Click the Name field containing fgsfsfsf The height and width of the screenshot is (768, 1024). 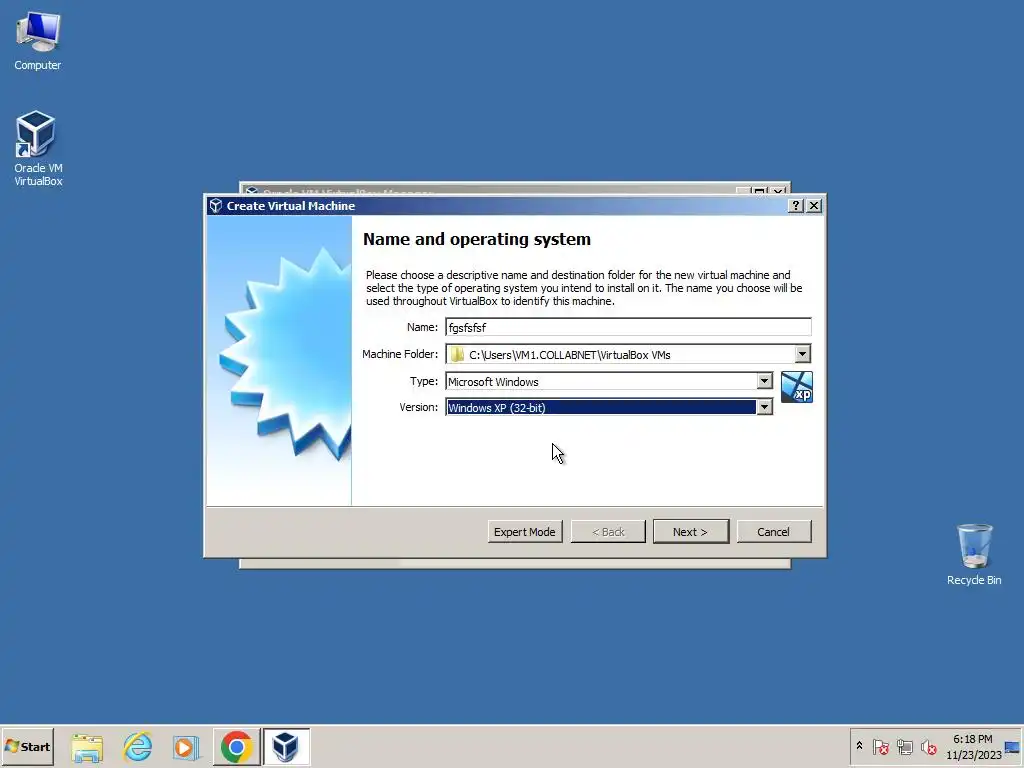click(x=628, y=327)
